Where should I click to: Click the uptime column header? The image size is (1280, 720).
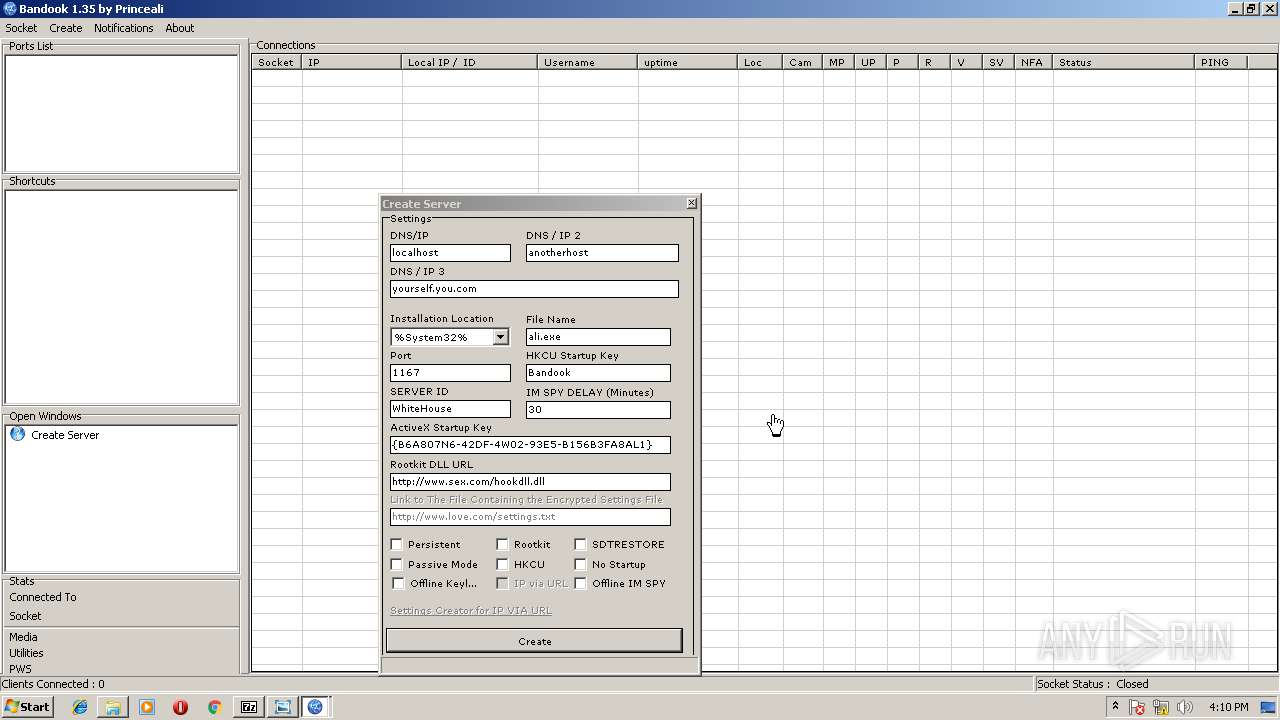pos(688,62)
